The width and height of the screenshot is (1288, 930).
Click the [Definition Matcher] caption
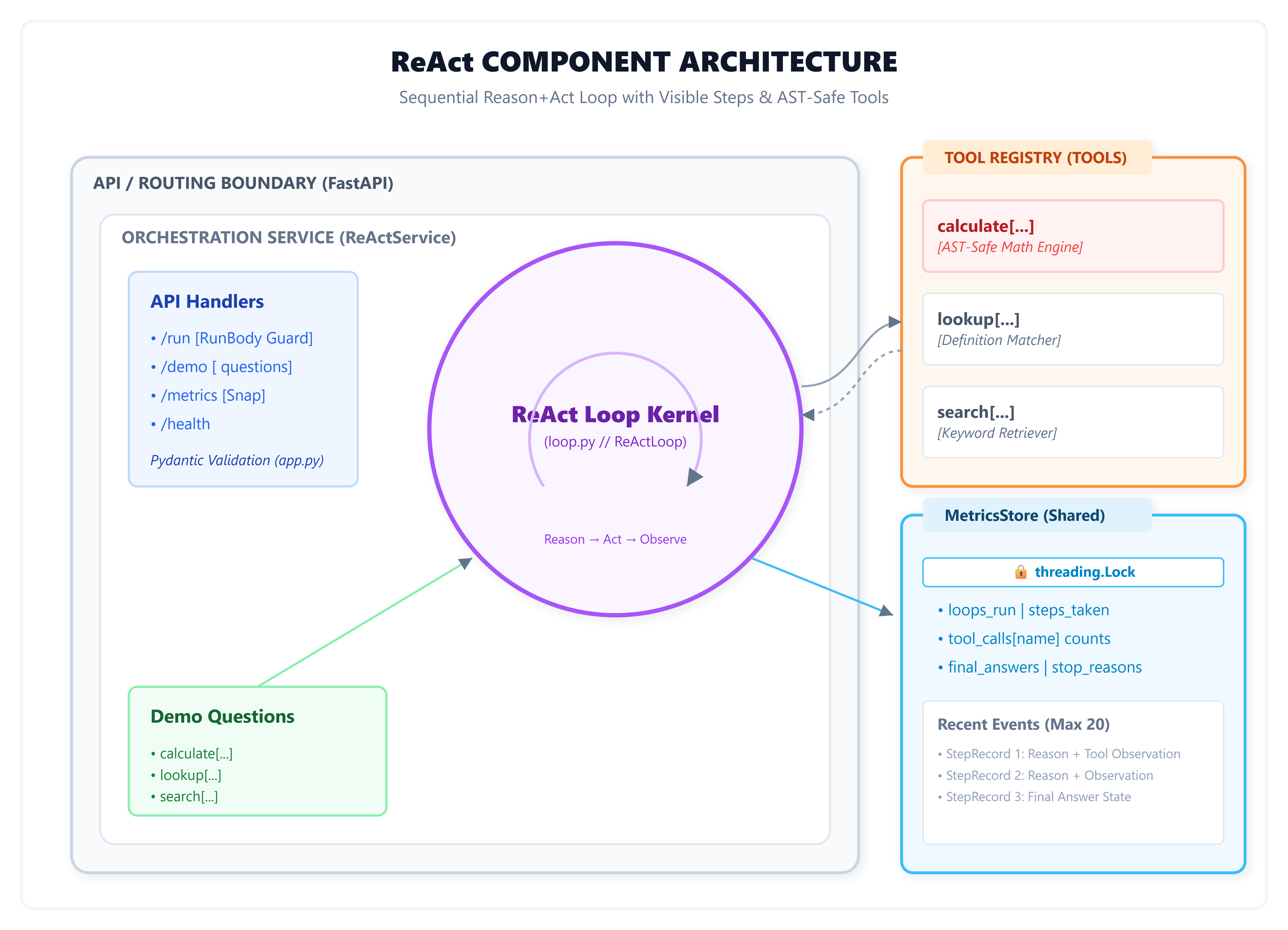tap(999, 340)
